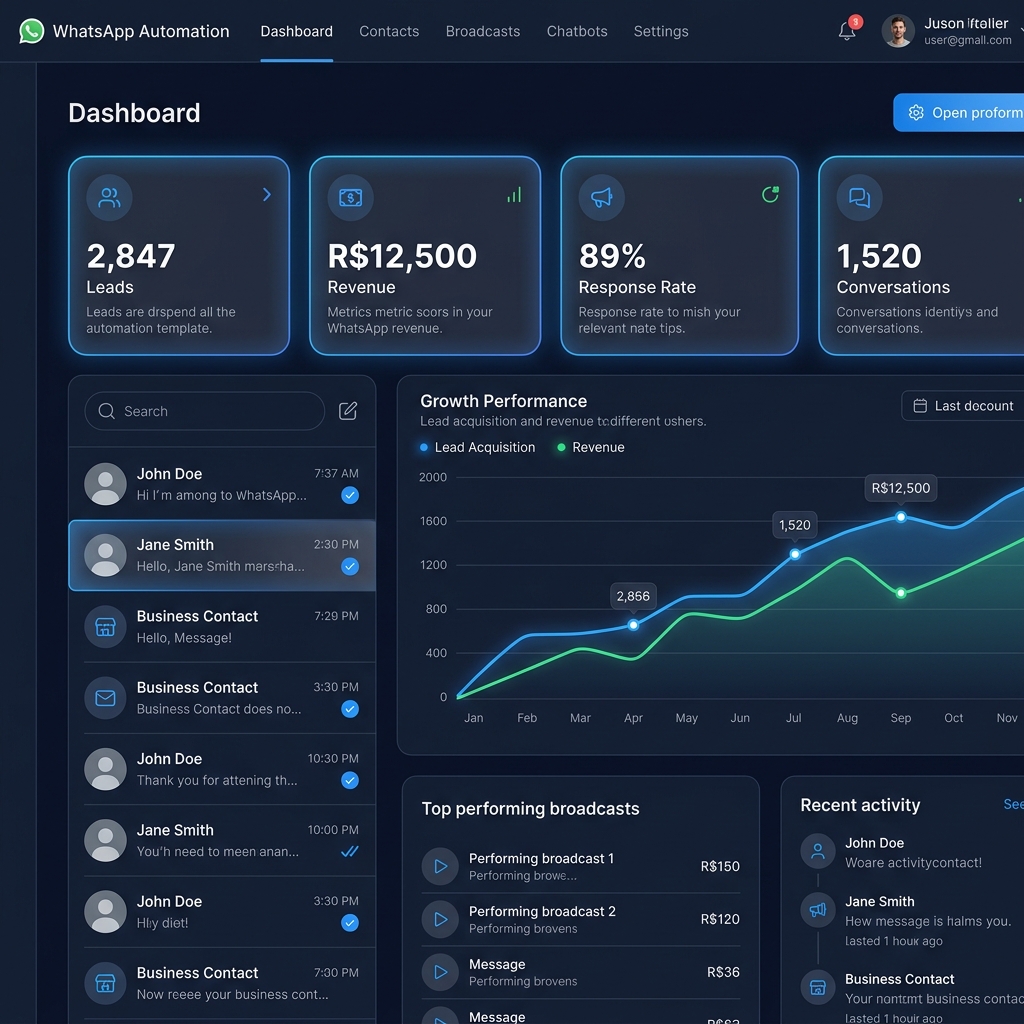Click the search magnifier icon
The width and height of the screenshot is (1024, 1024).
click(106, 411)
